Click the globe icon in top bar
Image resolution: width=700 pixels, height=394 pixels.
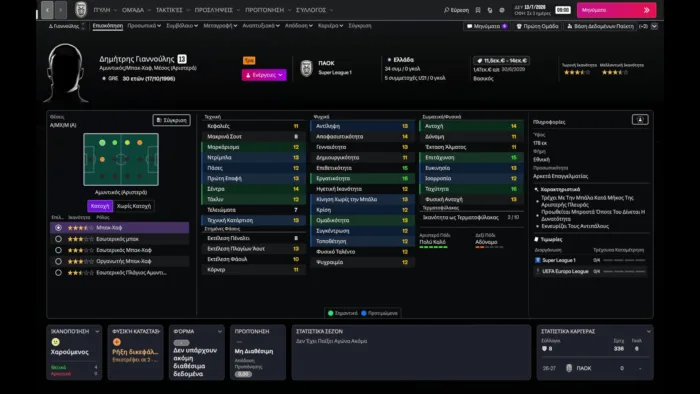click(x=502, y=10)
